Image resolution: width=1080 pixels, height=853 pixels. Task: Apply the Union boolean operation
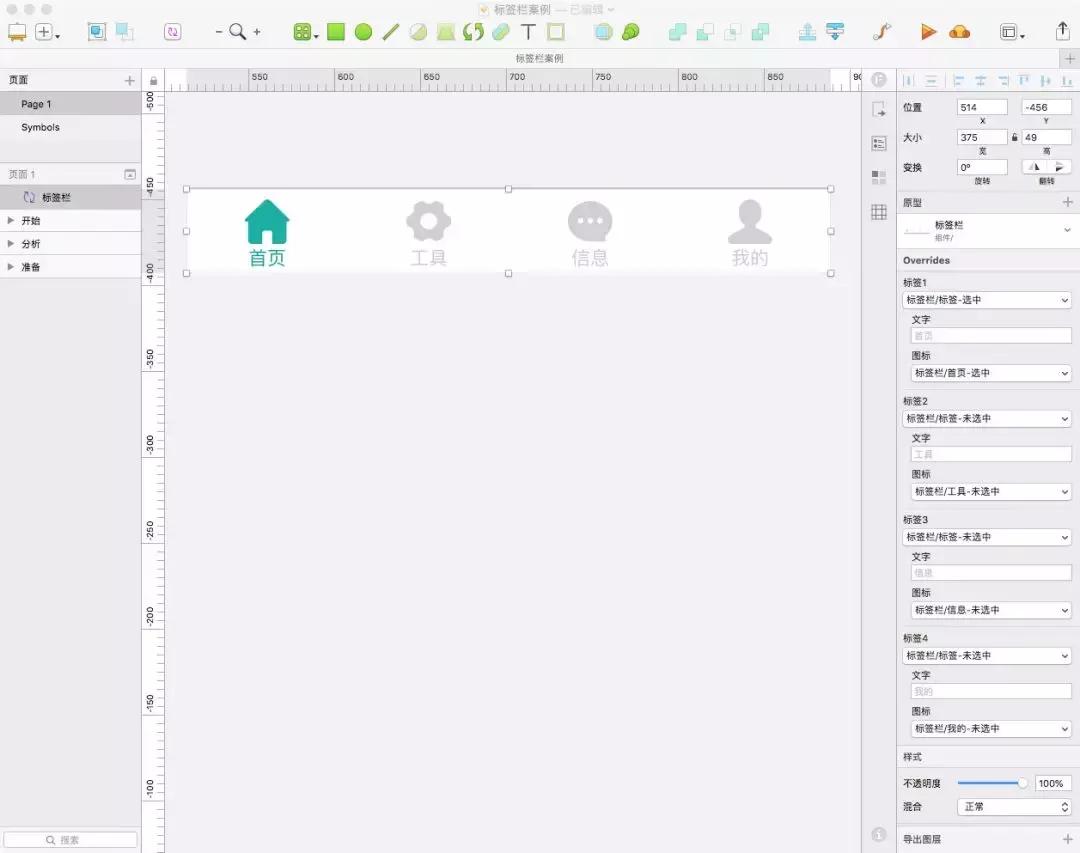pyautogui.click(x=676, y=31)
